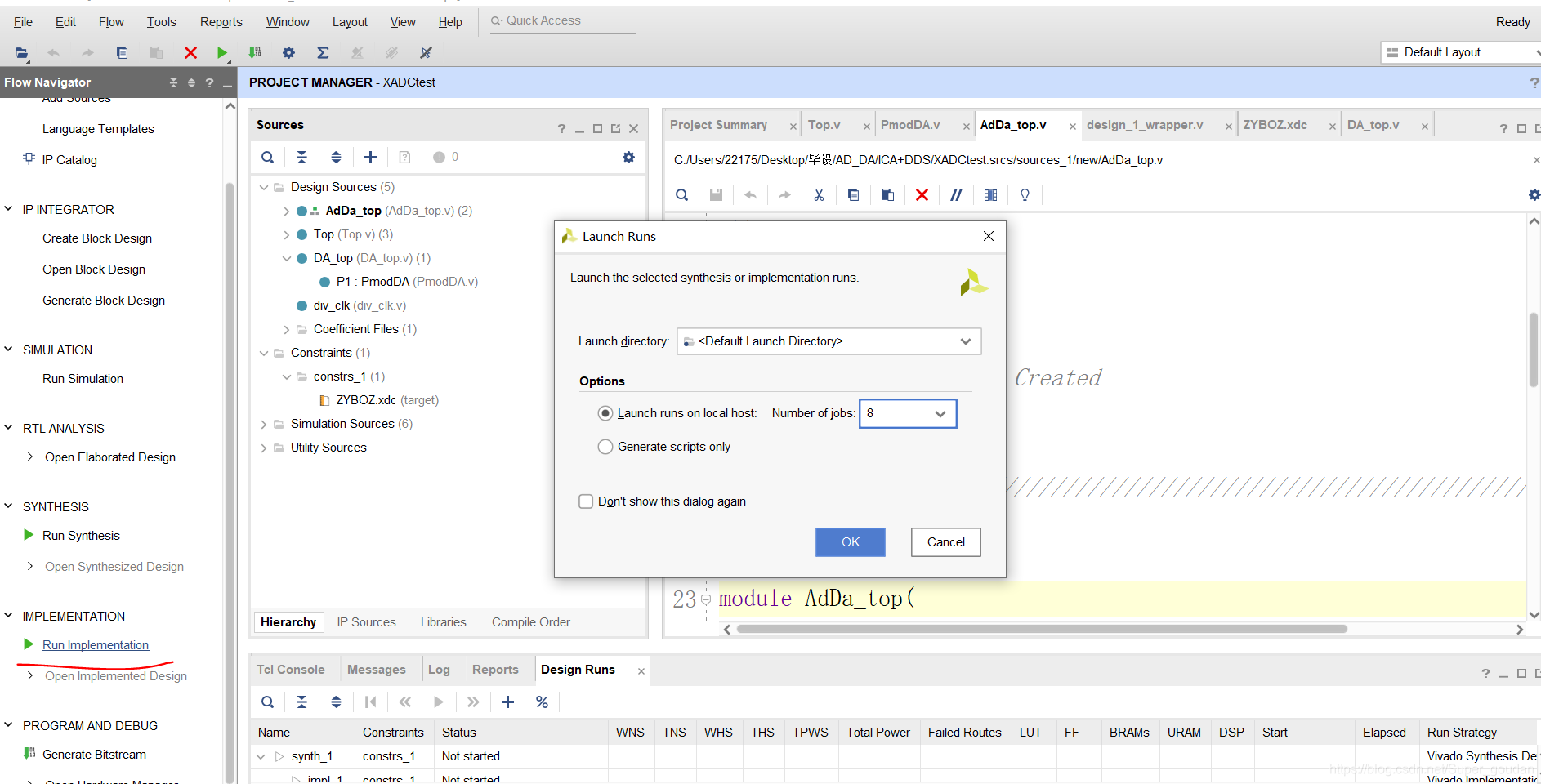Click Create Block Design

tap(97, 238)
